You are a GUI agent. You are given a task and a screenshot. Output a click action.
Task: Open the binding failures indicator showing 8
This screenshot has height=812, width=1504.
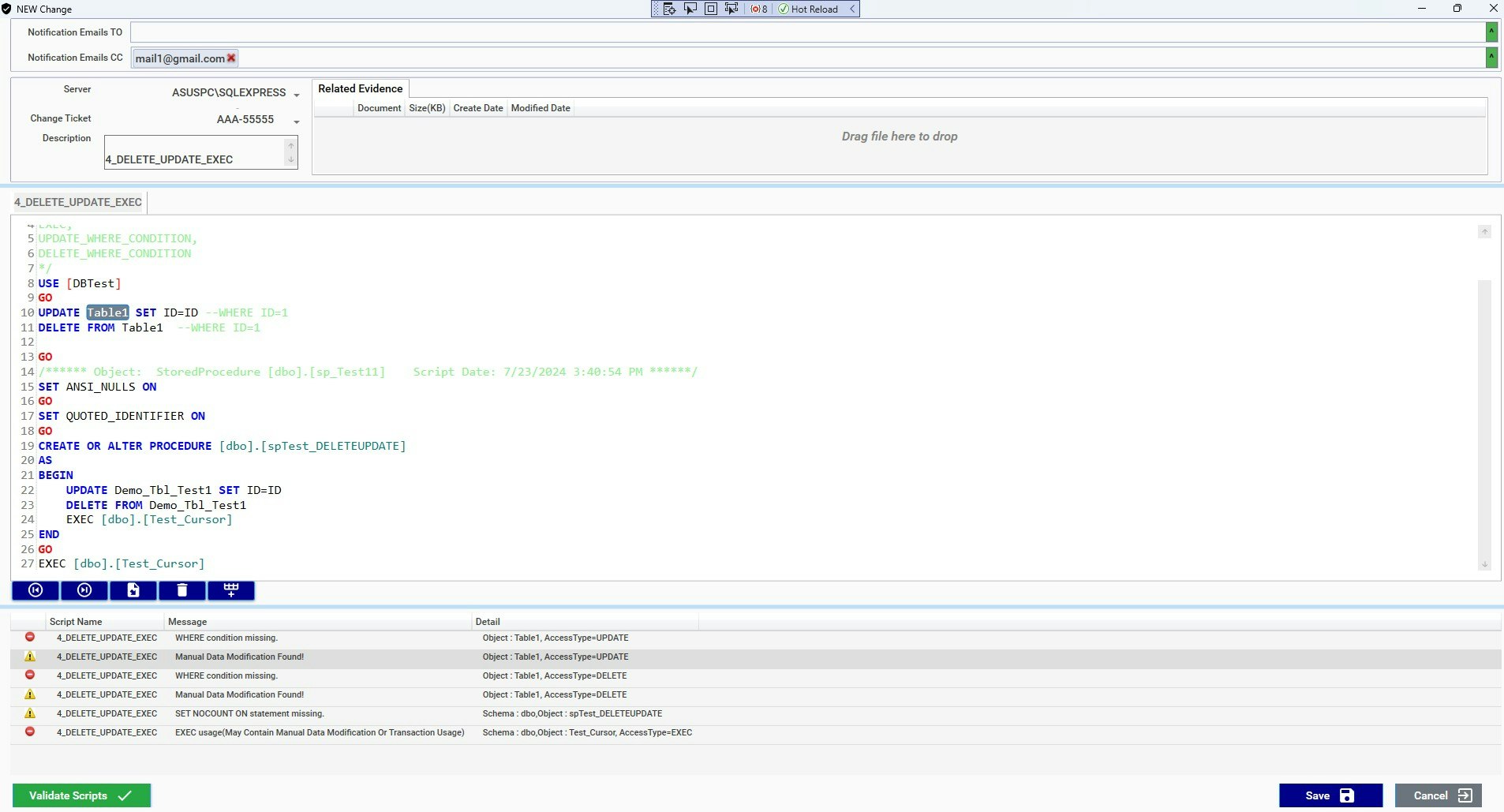click(758, 9)
